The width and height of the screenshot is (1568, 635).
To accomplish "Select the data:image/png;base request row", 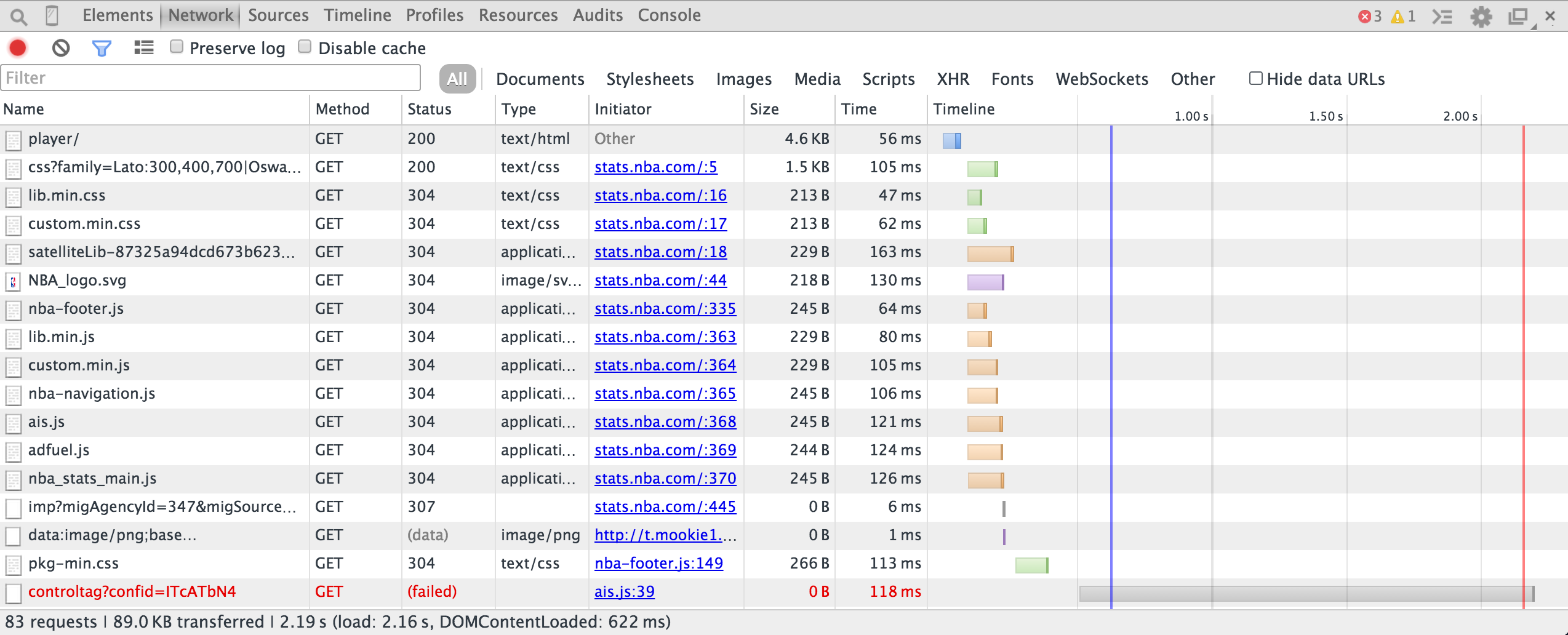I will (784, 535).
